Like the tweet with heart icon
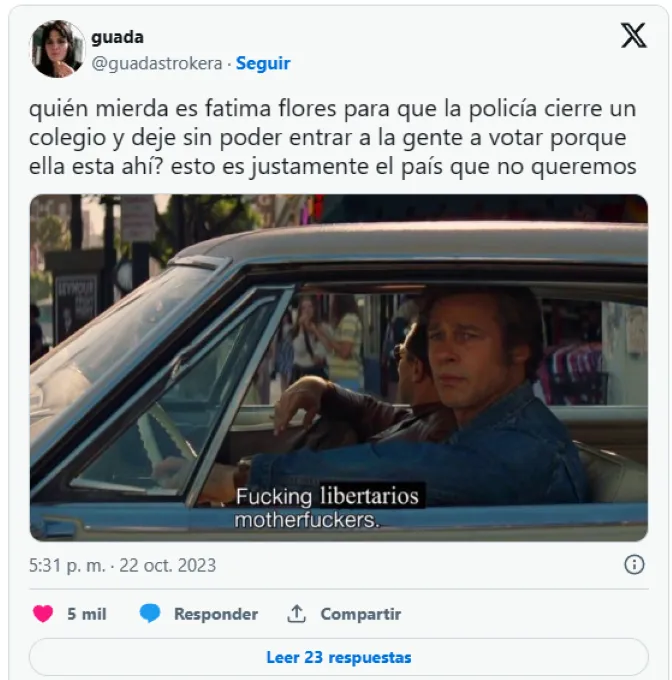 click(x=42, y=614)
